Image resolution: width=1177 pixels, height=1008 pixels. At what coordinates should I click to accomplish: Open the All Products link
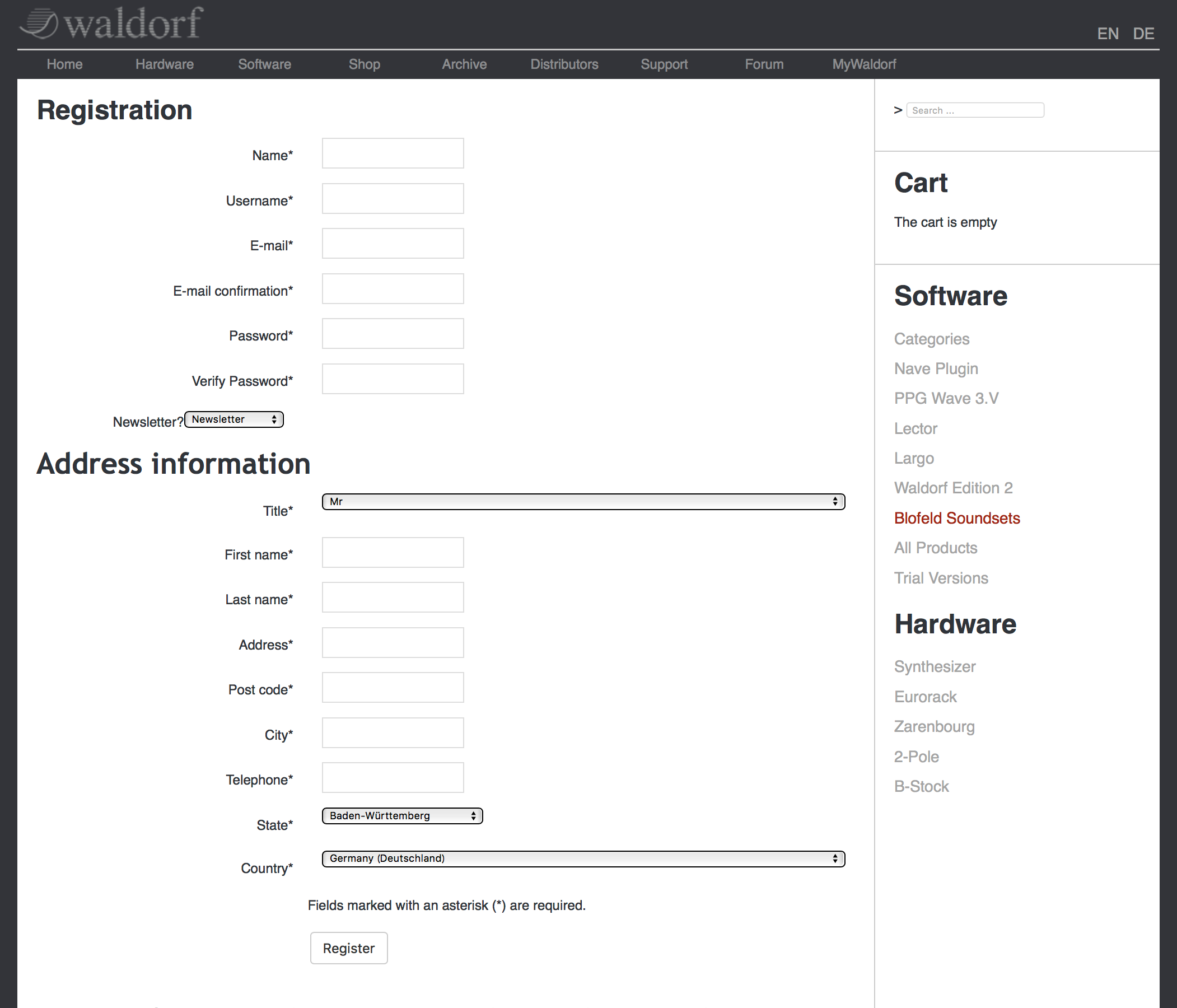pyautogui.click(x=936, y=548)
